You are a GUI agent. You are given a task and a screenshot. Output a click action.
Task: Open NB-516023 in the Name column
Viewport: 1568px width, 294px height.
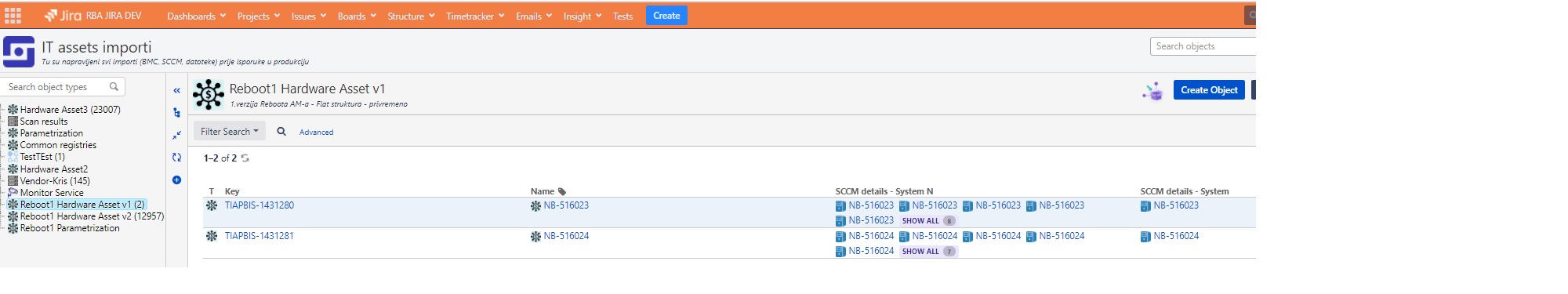[x=566, y=205]
